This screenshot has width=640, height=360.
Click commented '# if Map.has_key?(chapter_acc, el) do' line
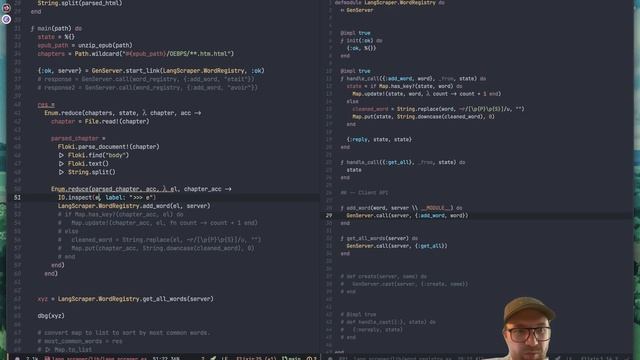tap(120, 214)
